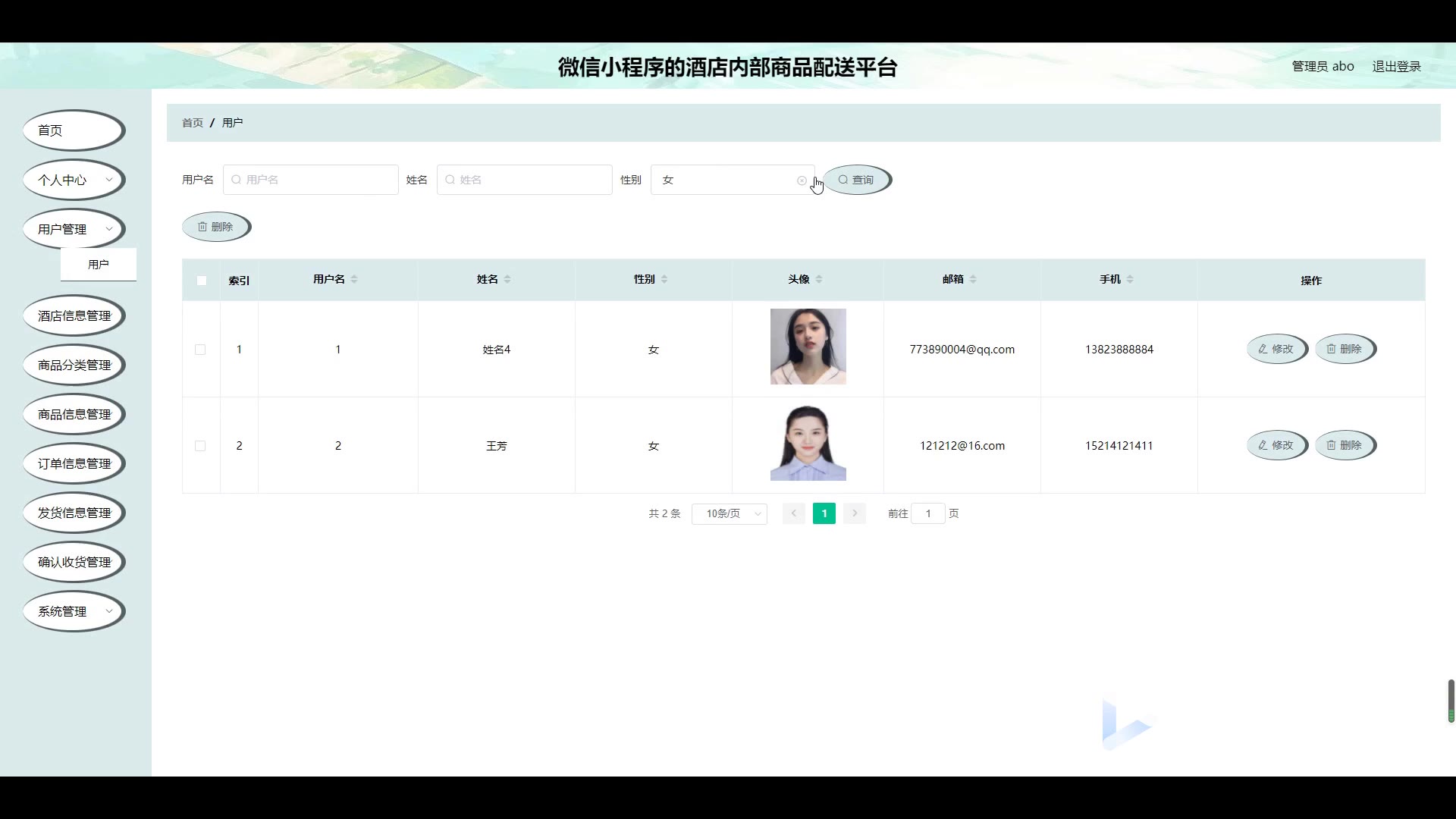Open 订单信息管理 in the sidebar
The image size is (1456, 819).
(74, 463)
